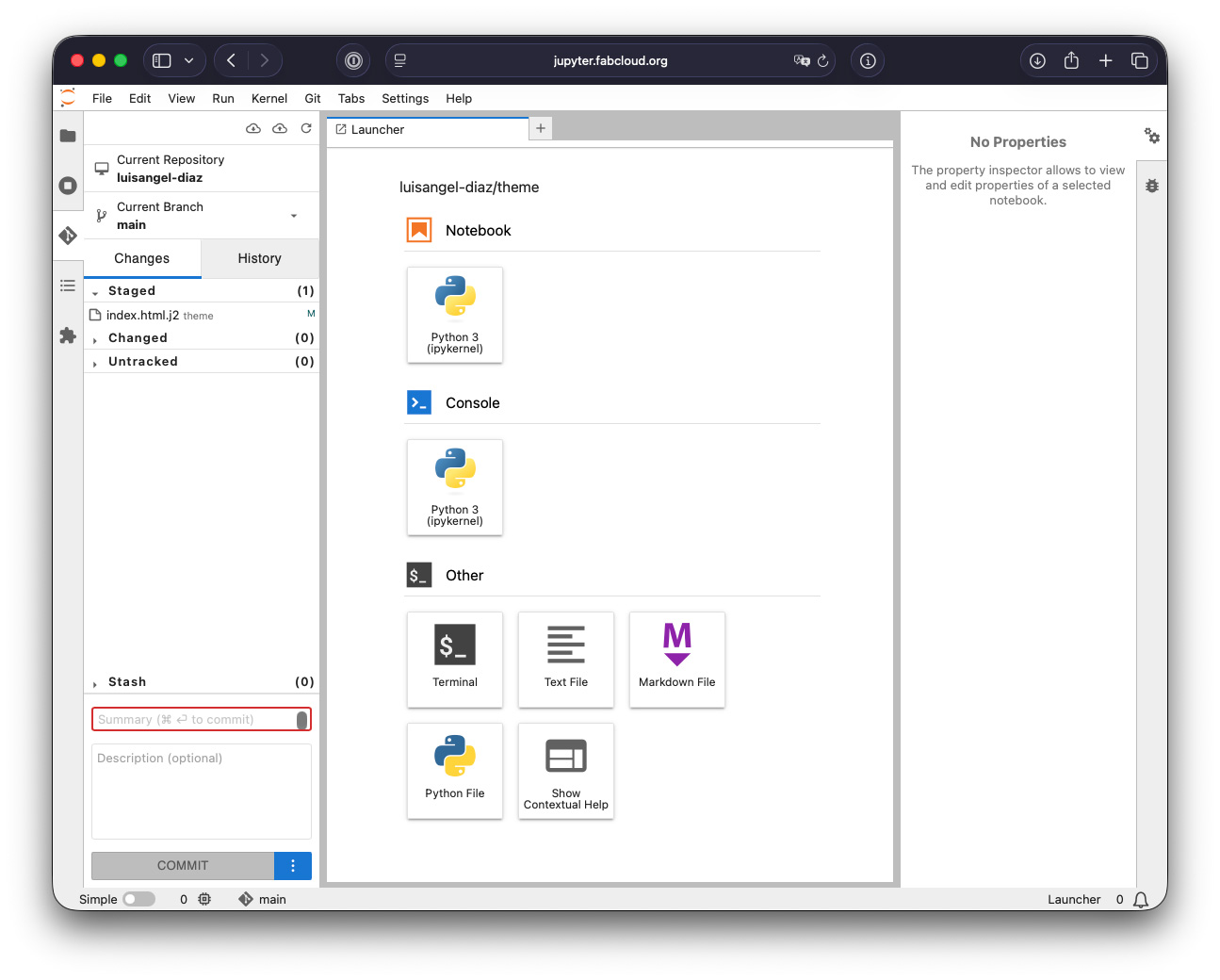Refresh the repository with the refresh icon
Image resolution: width=1220 pixels, height=980 pixels.
coord(306,128)
